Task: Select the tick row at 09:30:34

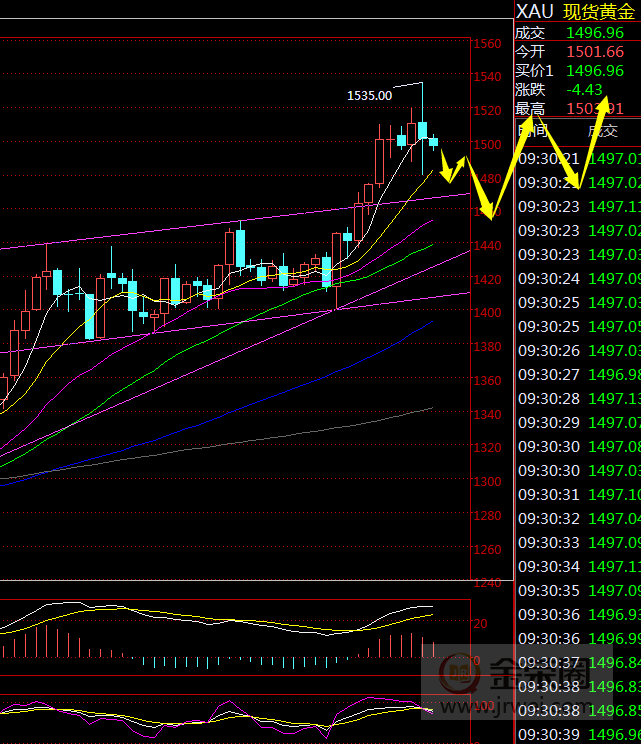Action: click(578, 567)
